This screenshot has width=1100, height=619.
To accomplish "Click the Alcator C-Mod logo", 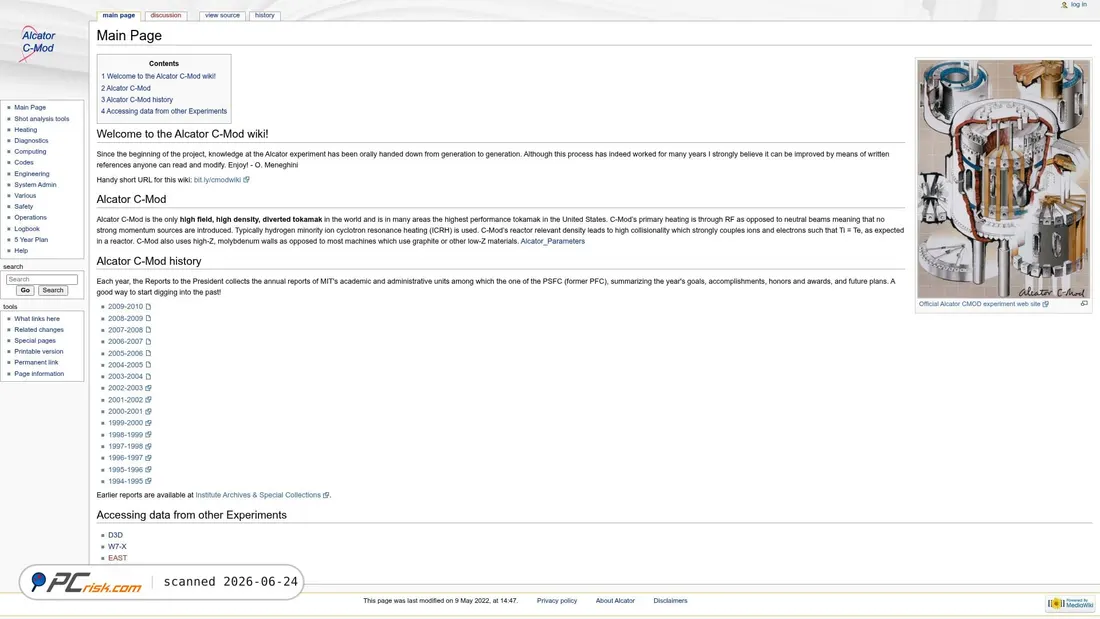I will coord(37,43).
